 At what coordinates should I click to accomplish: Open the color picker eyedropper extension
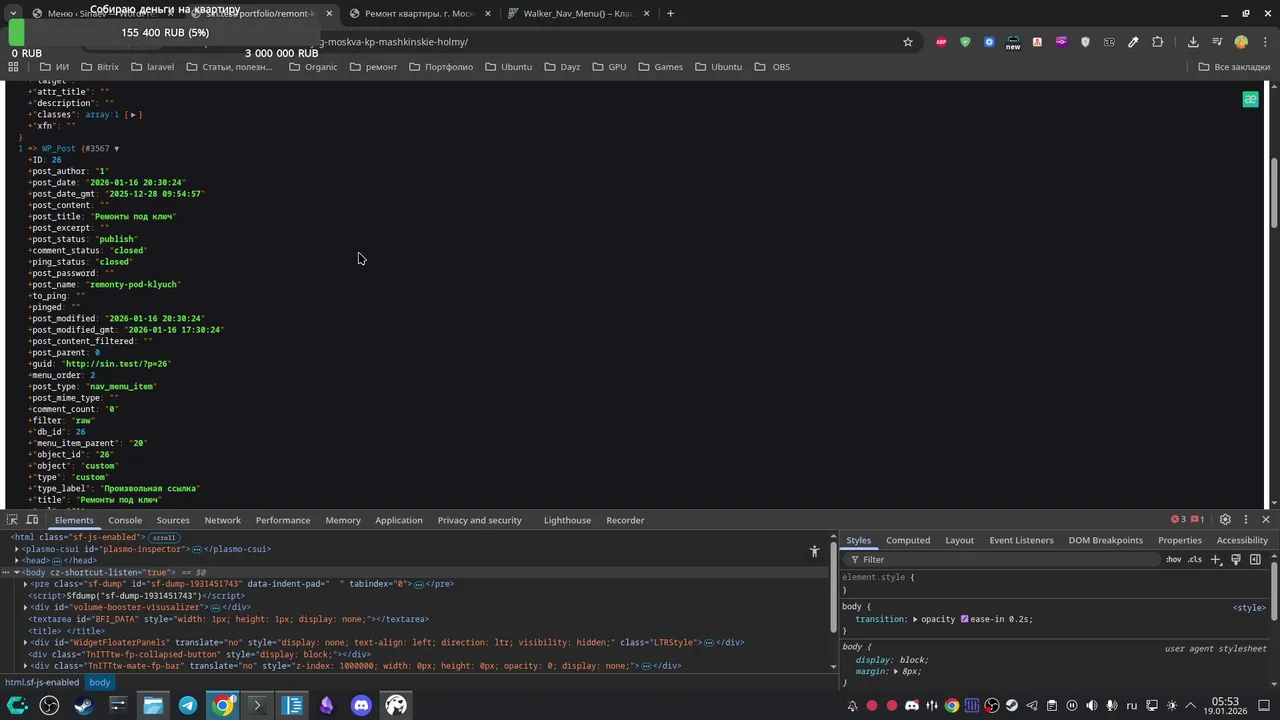[x=1133, y=42]
